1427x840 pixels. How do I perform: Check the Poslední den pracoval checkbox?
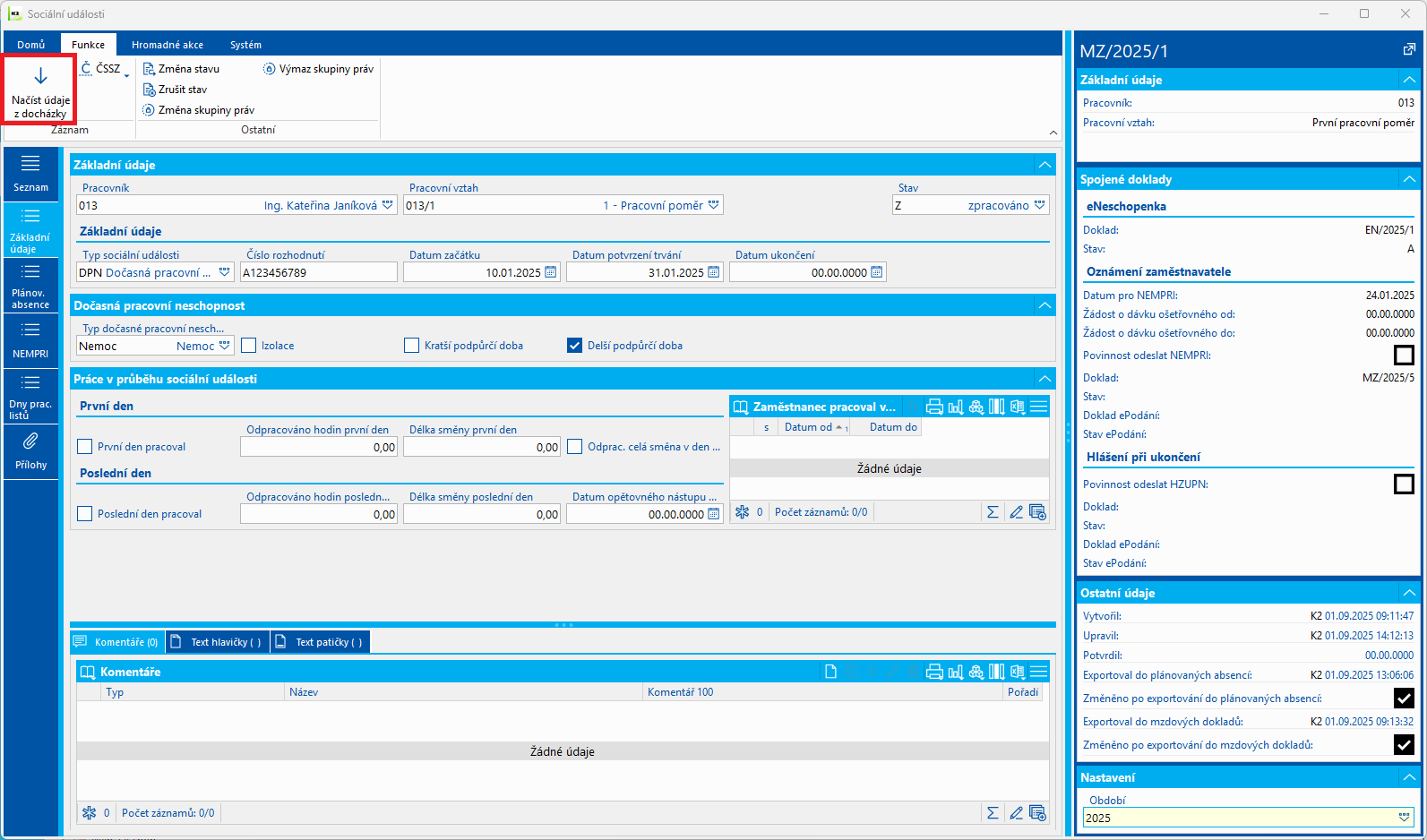[x=85, y=514]
